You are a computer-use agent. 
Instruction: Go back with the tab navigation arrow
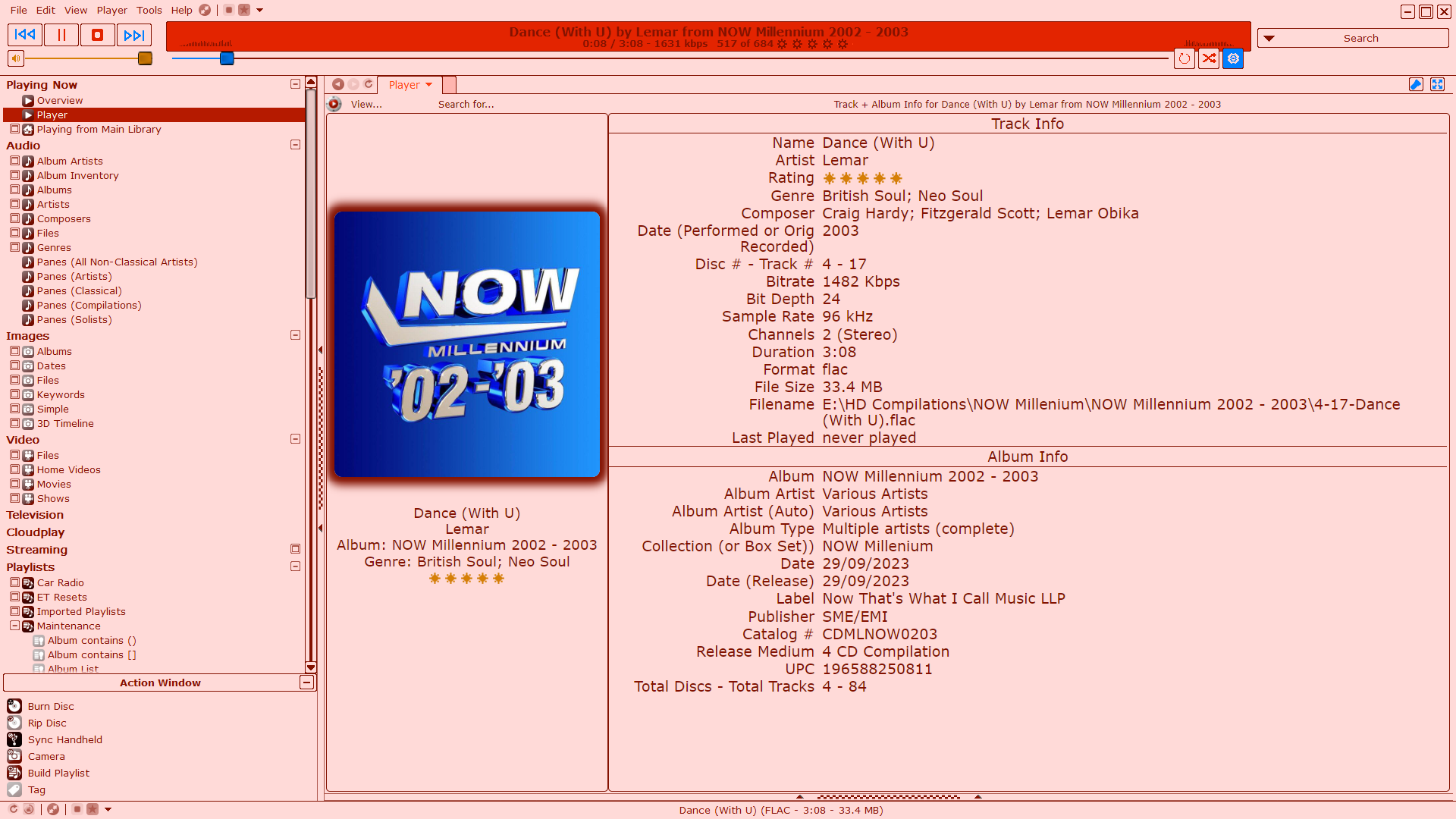pos(338,84)
